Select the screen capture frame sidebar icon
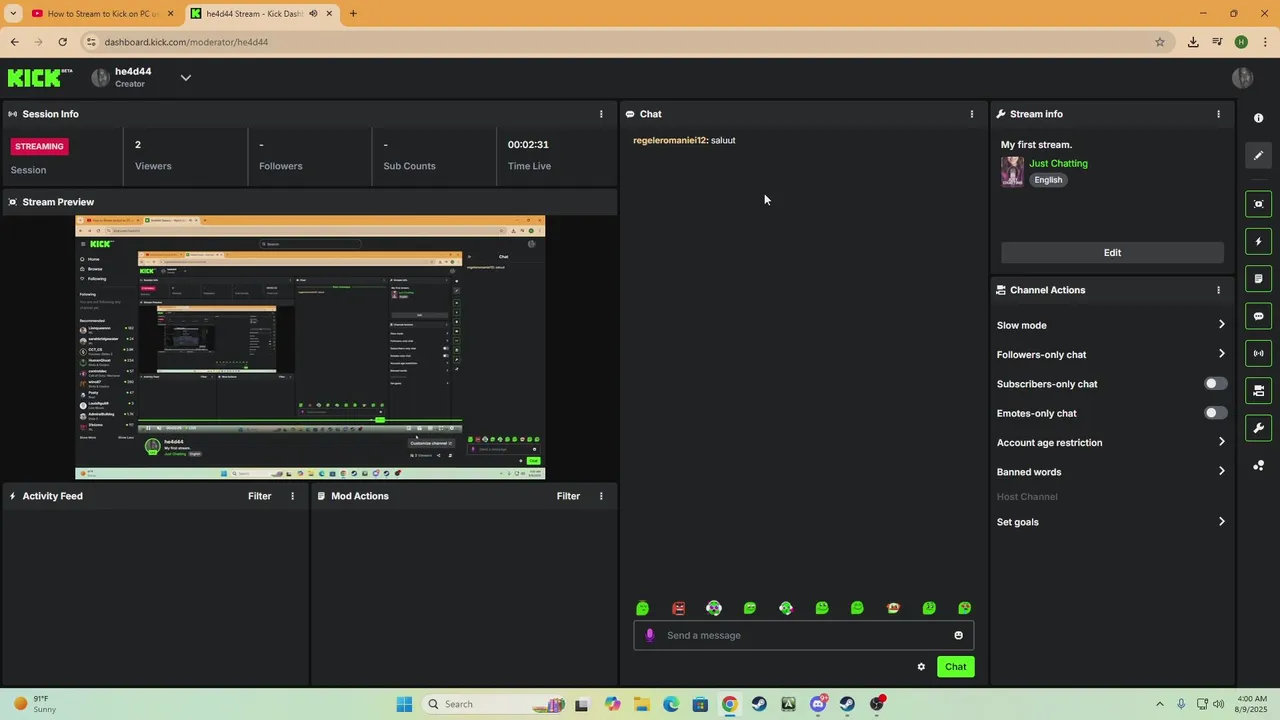Screen dimensions: 1280x720 pos(1258,204)
